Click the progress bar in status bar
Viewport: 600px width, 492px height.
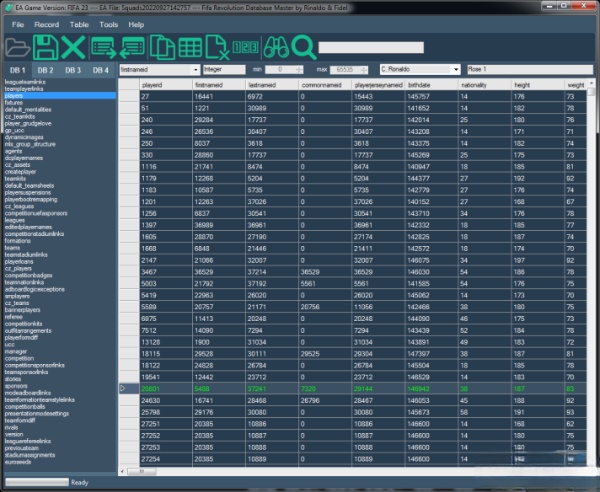click(x=37, y=482)
